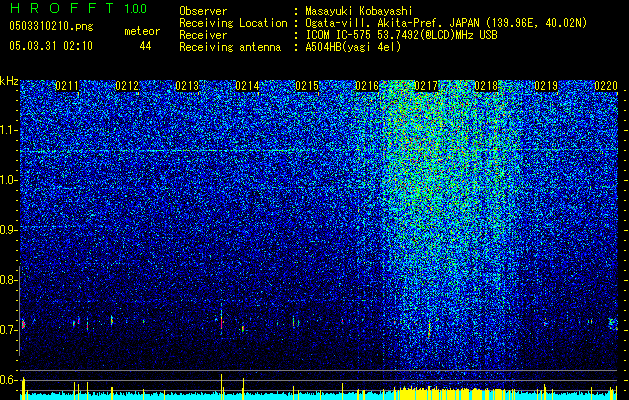Viewport: 629px width, 400px height.
Task: Click the 0219 time marker
Action: pyautogui.click(x=546, y=86)
